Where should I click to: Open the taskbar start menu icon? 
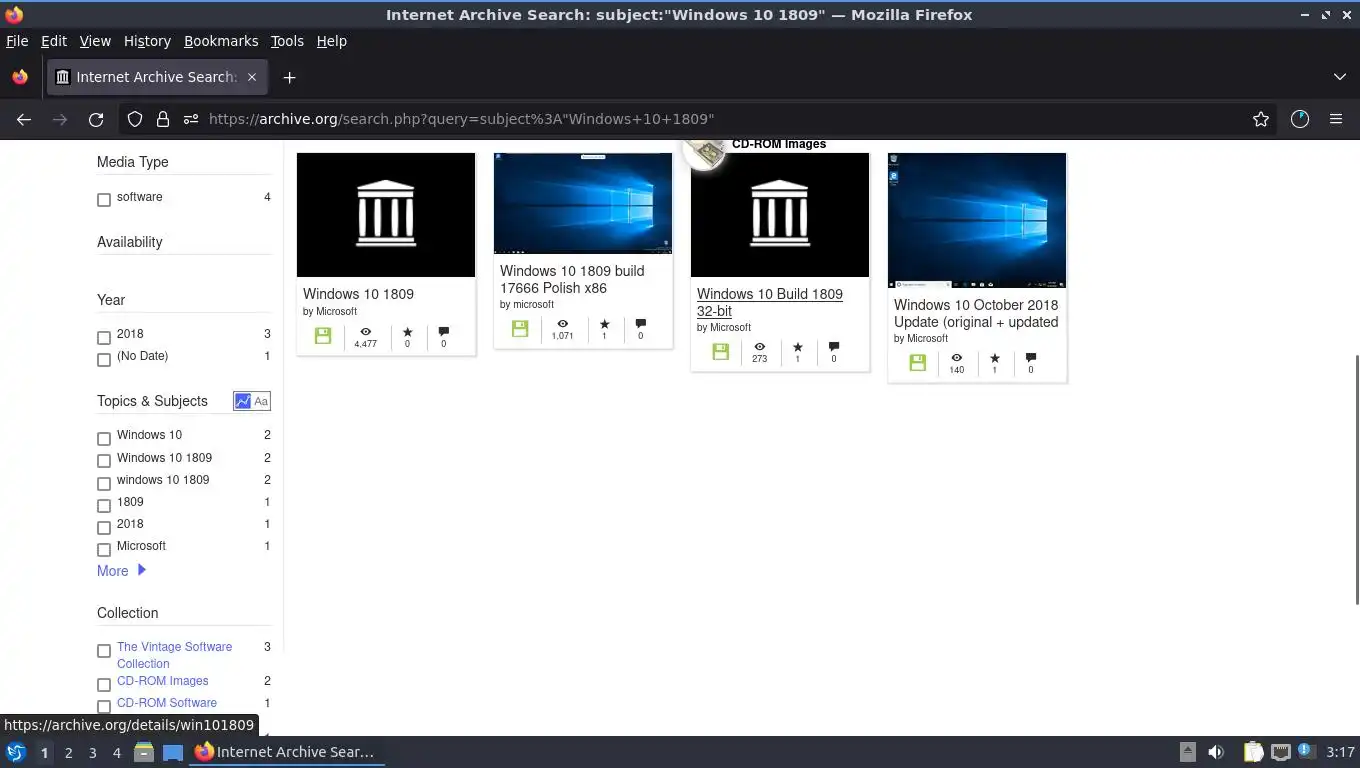pos(16,752)
